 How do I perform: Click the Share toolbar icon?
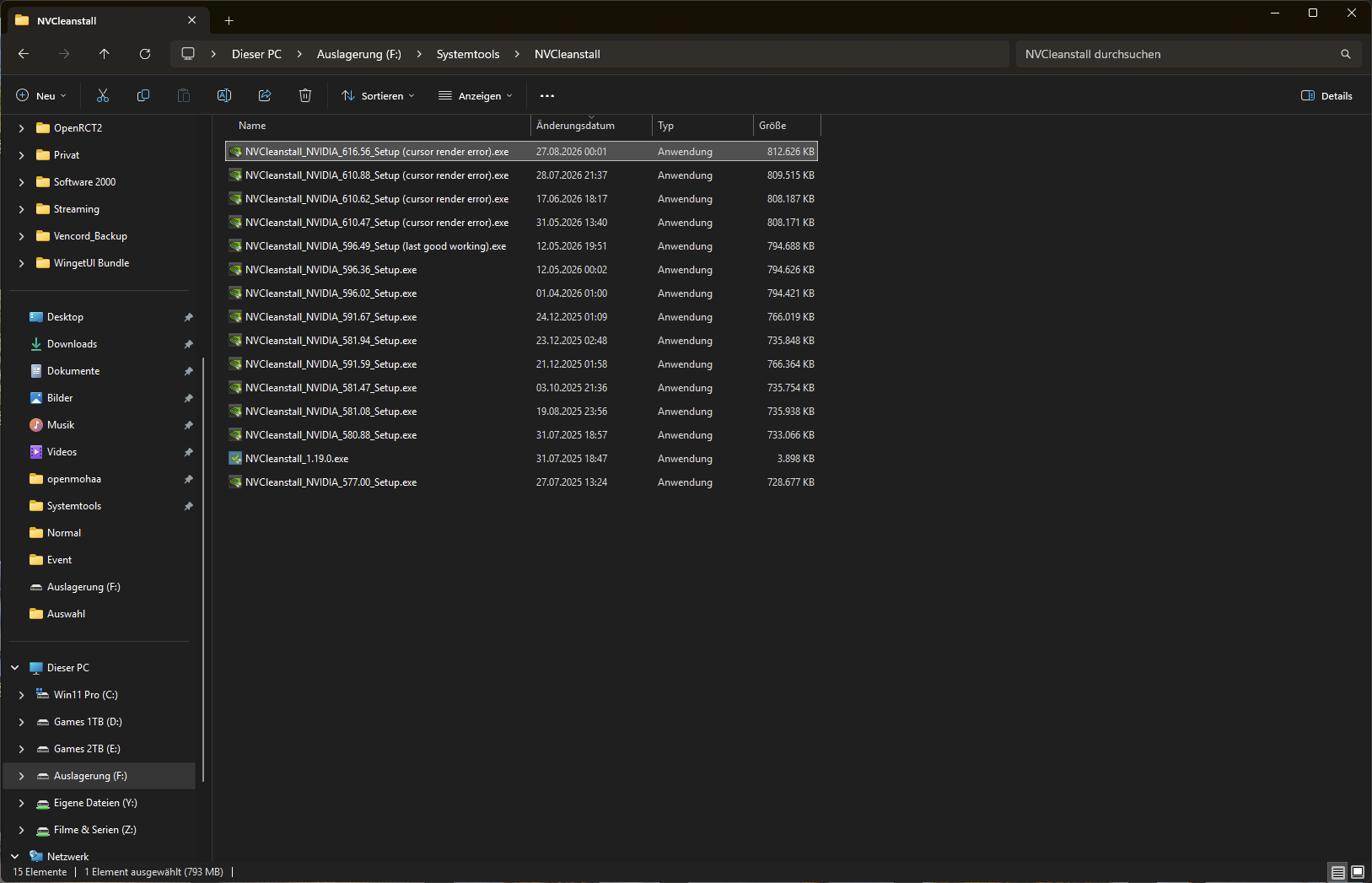pos(265,96)
